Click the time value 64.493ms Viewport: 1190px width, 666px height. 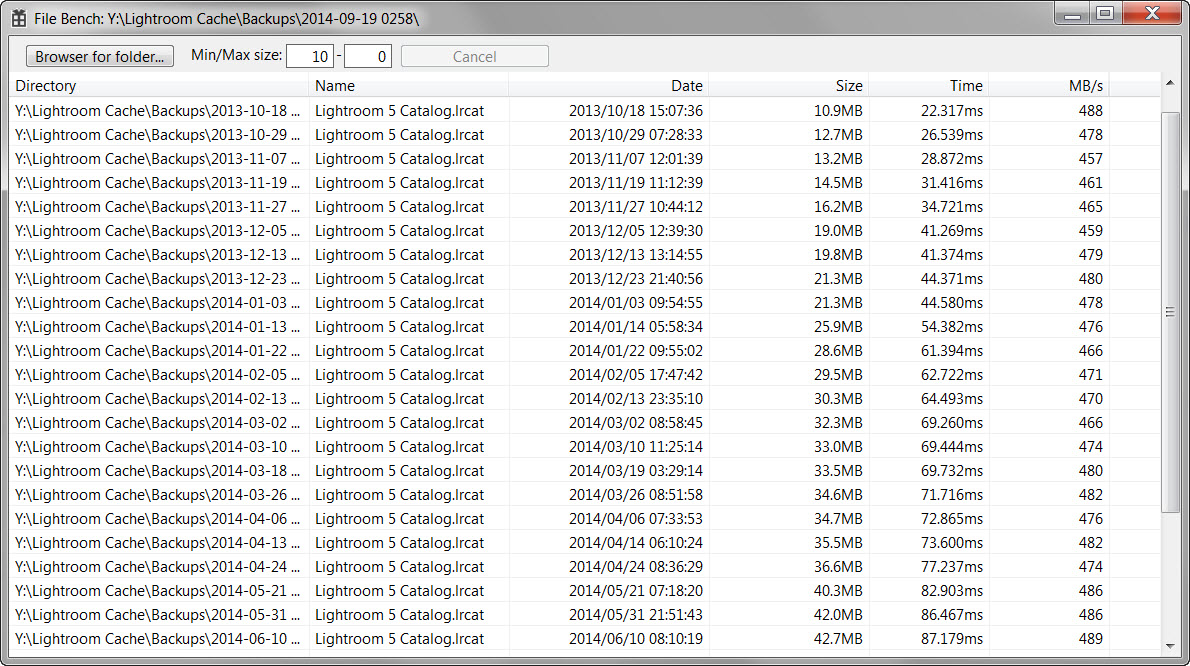click(x=952, y=399)
